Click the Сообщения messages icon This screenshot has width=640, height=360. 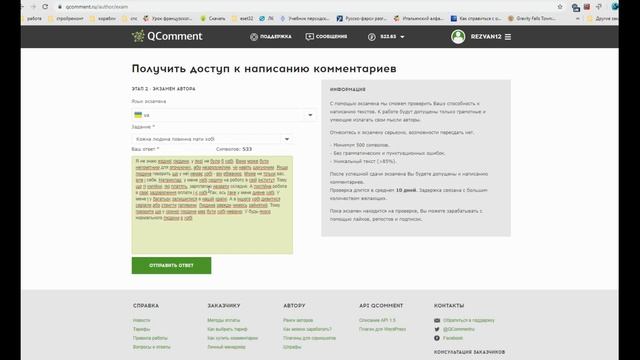point(310,37)
